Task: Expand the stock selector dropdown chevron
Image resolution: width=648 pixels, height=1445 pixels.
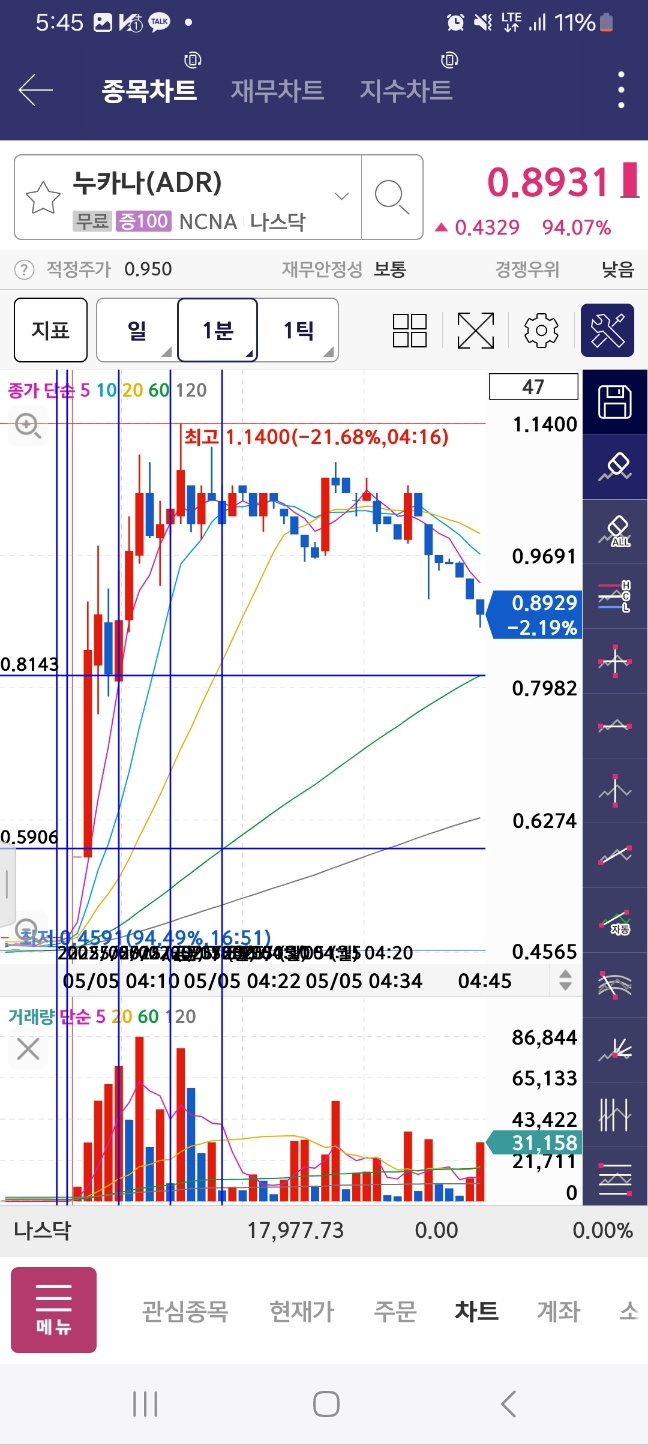Action: click(x=342, y=196)
